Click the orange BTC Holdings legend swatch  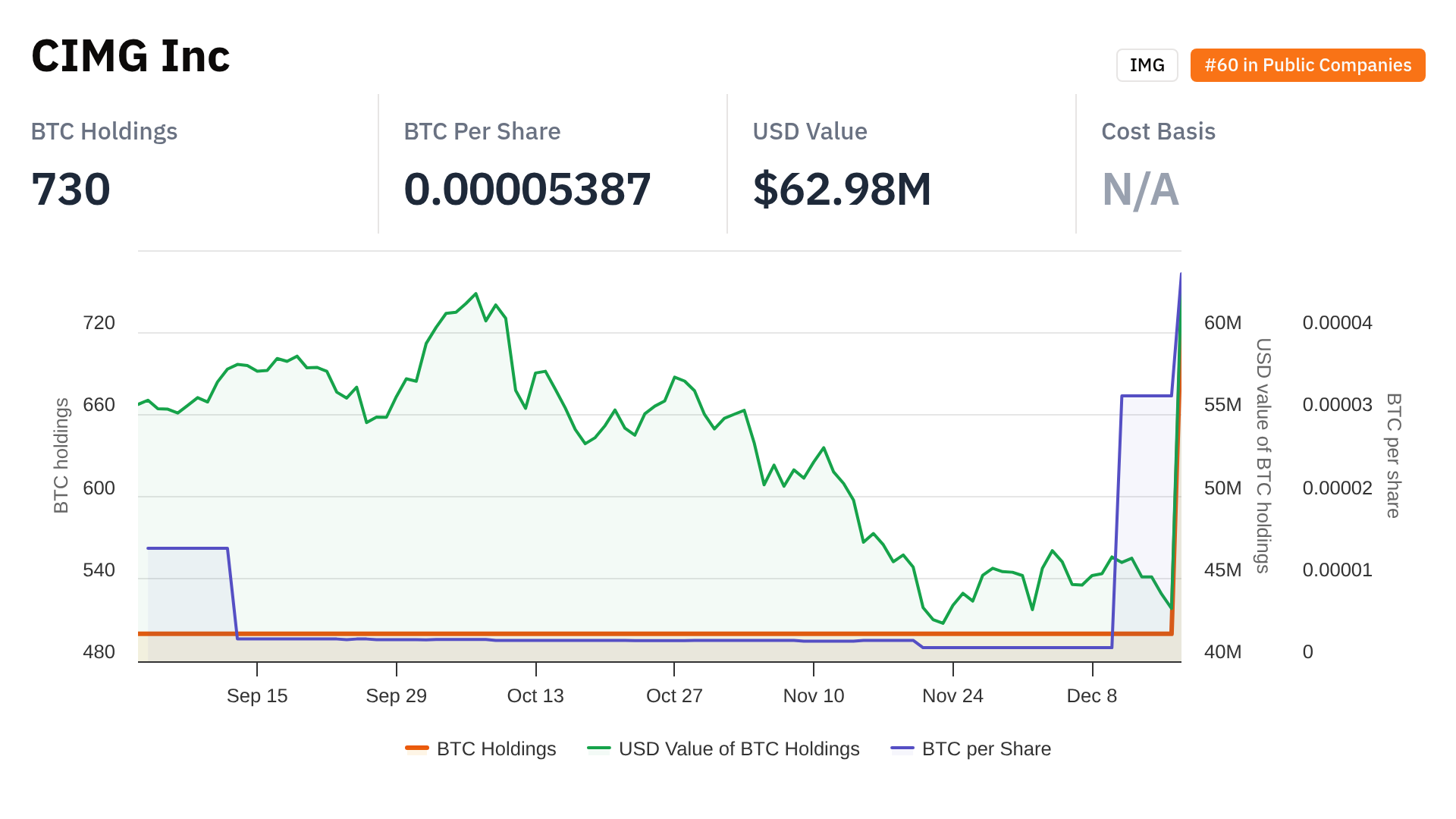(x=417, y=748)
